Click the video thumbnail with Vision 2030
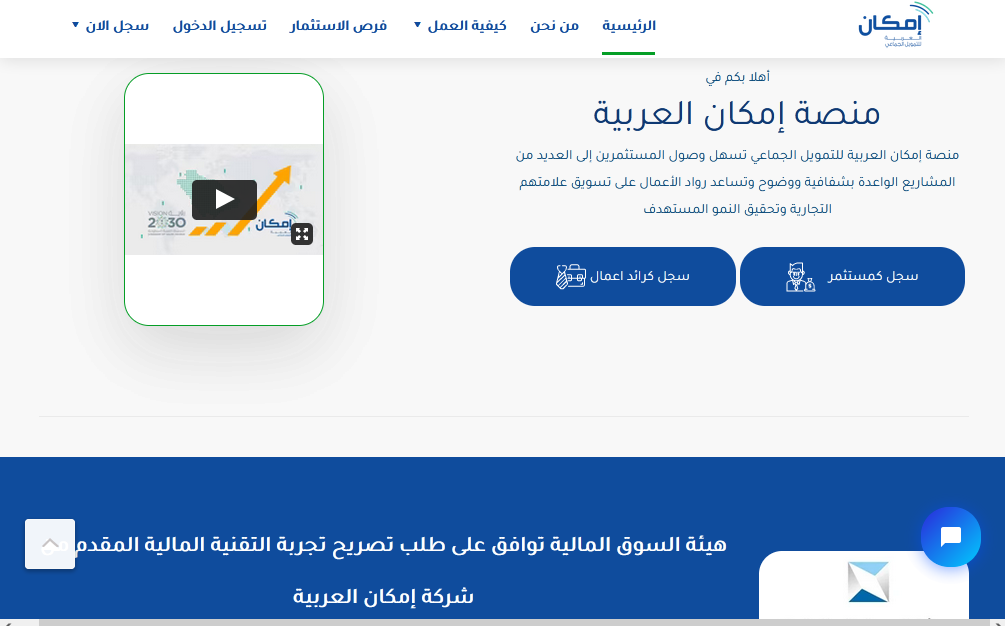Image resolution: width=1005 pixels, height=626 pixels. tap(224, 199)
